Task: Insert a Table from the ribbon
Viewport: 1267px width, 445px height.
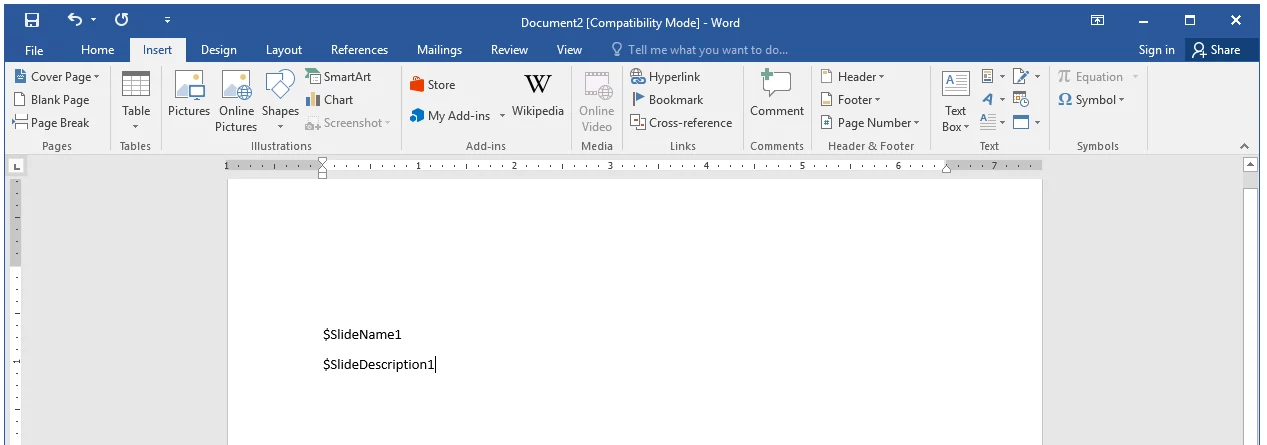Action: tap(136, 99)
